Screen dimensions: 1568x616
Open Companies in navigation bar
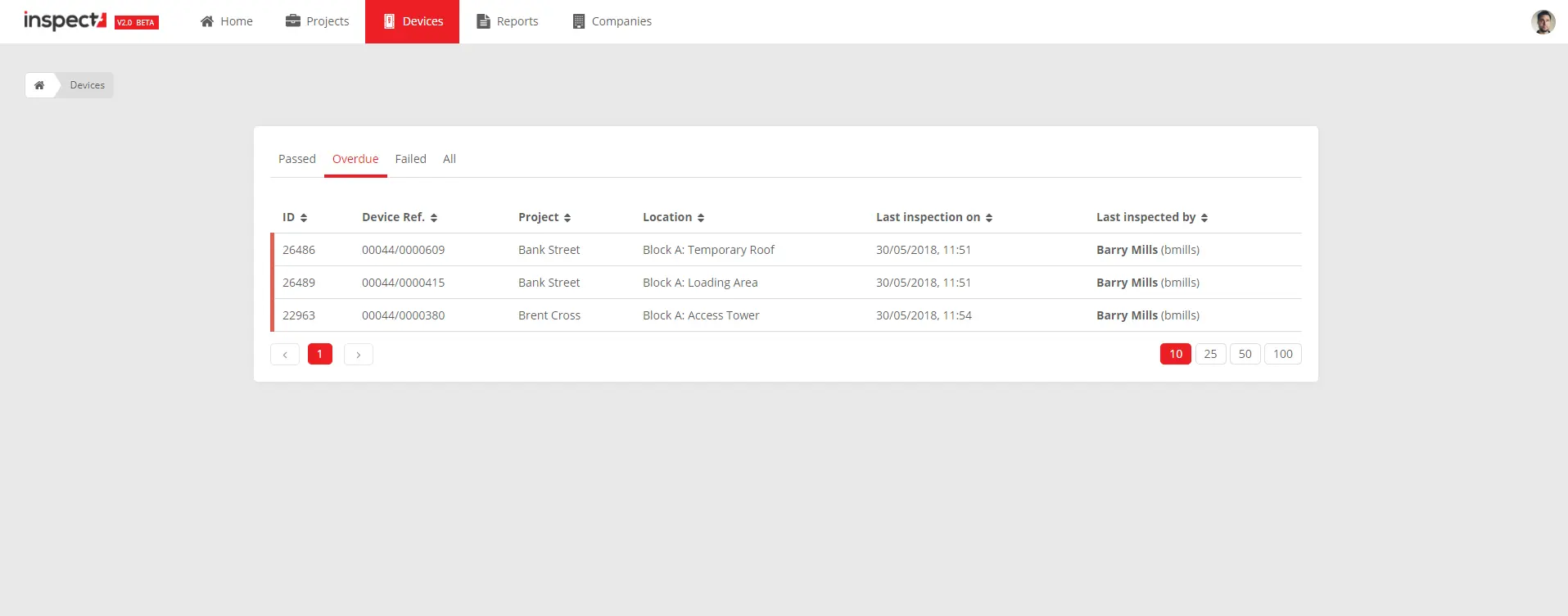pyautogui.click(x=612, y=21)
